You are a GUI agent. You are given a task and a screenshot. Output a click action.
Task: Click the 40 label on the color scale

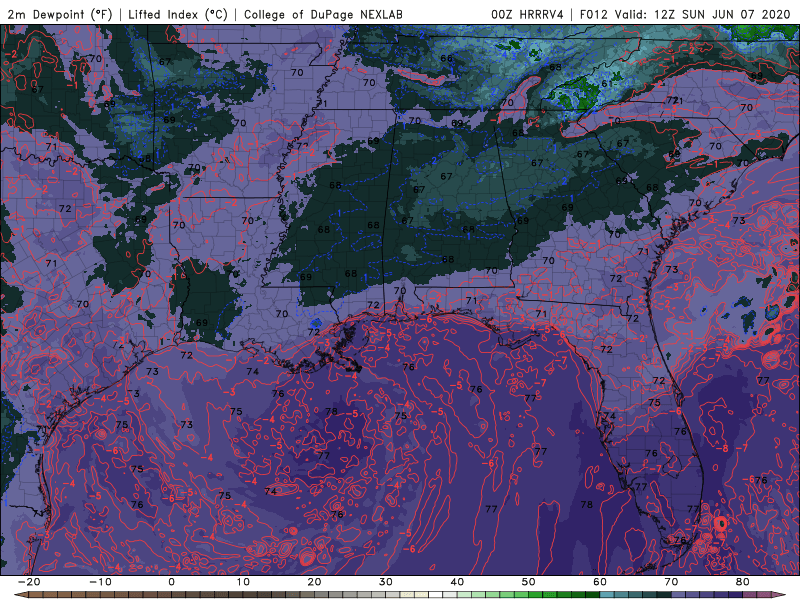pos(457,582)
